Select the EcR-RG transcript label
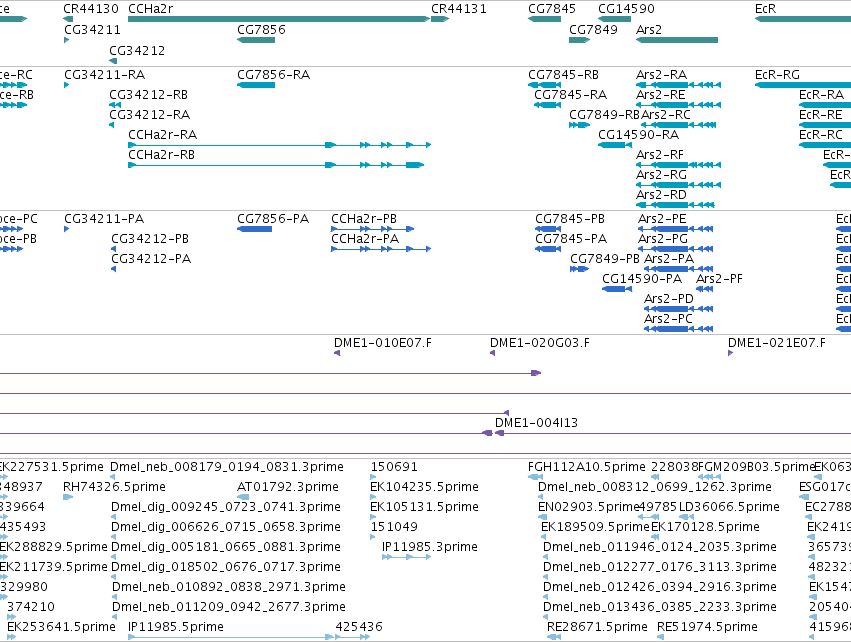The width and height of the screenshot is (851, 642). [x=777, y=75]
